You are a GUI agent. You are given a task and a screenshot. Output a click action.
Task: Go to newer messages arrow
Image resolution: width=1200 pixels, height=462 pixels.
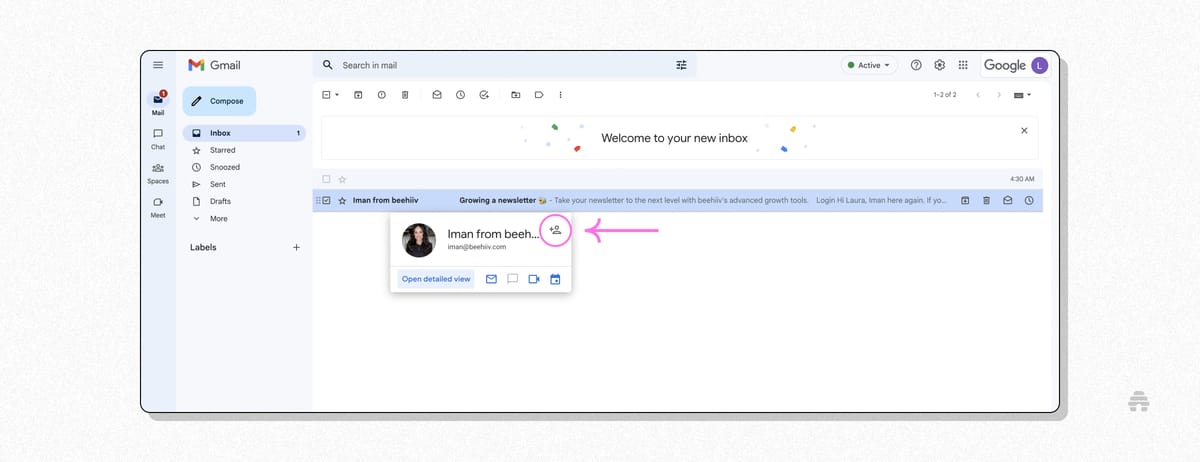[978, 95]
